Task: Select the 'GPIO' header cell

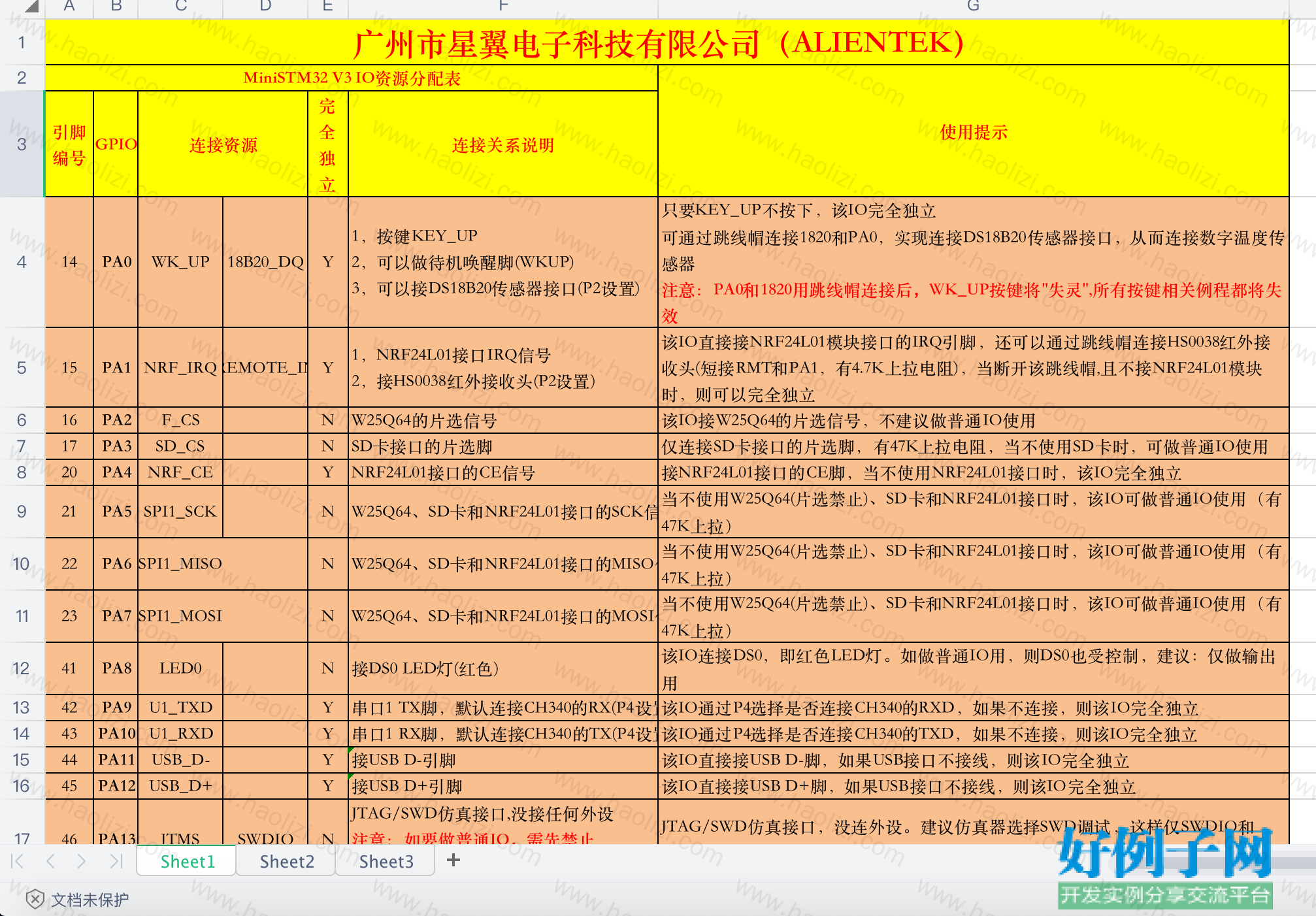Action: (x=116, y=144)
